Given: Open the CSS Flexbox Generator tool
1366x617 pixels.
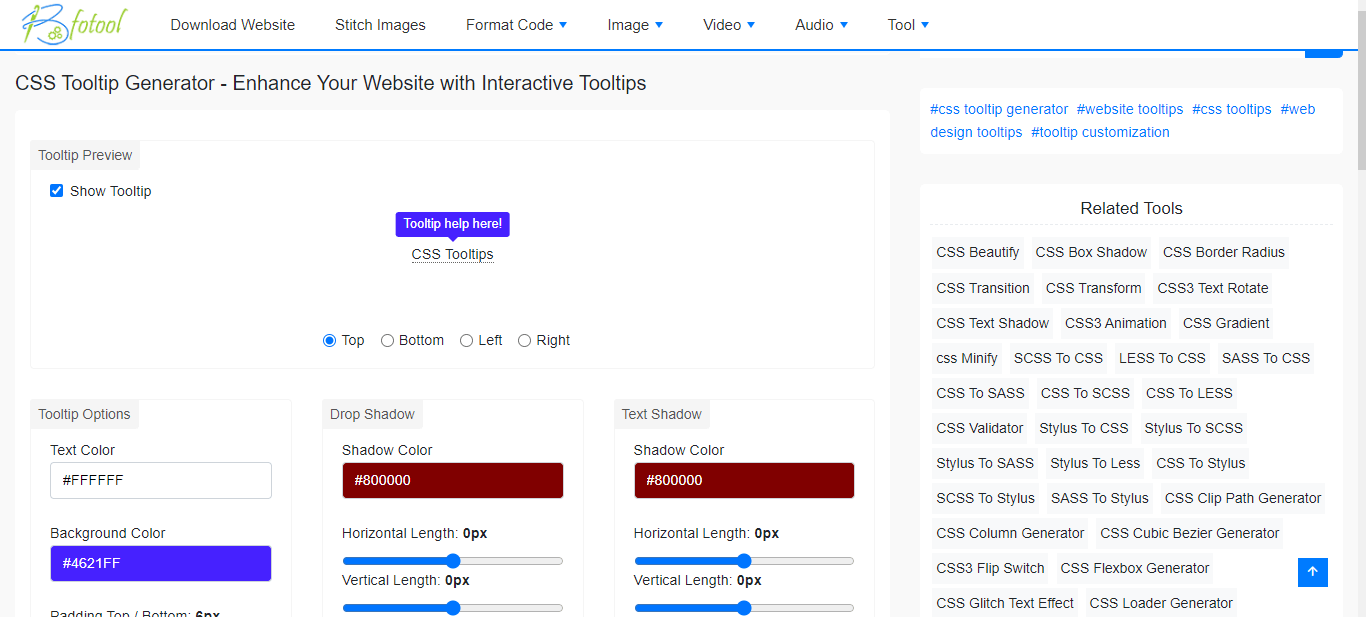Looking at the screenshot, I should (1134, 568).
